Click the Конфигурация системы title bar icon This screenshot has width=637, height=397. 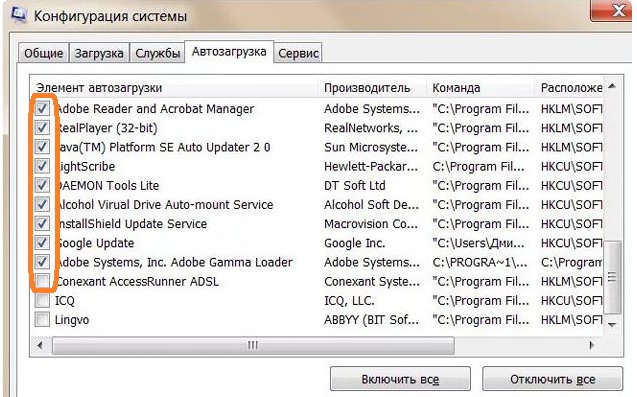19,15
